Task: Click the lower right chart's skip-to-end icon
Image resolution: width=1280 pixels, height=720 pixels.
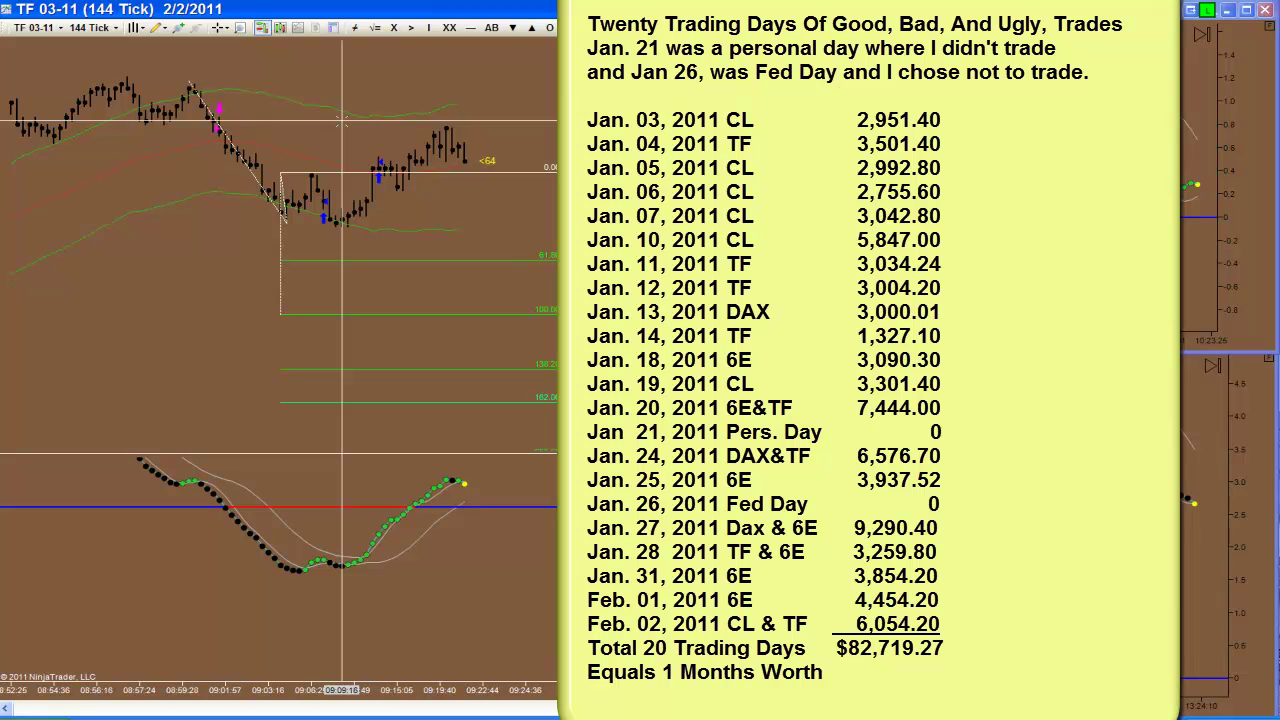Action: coord(1213,366)
